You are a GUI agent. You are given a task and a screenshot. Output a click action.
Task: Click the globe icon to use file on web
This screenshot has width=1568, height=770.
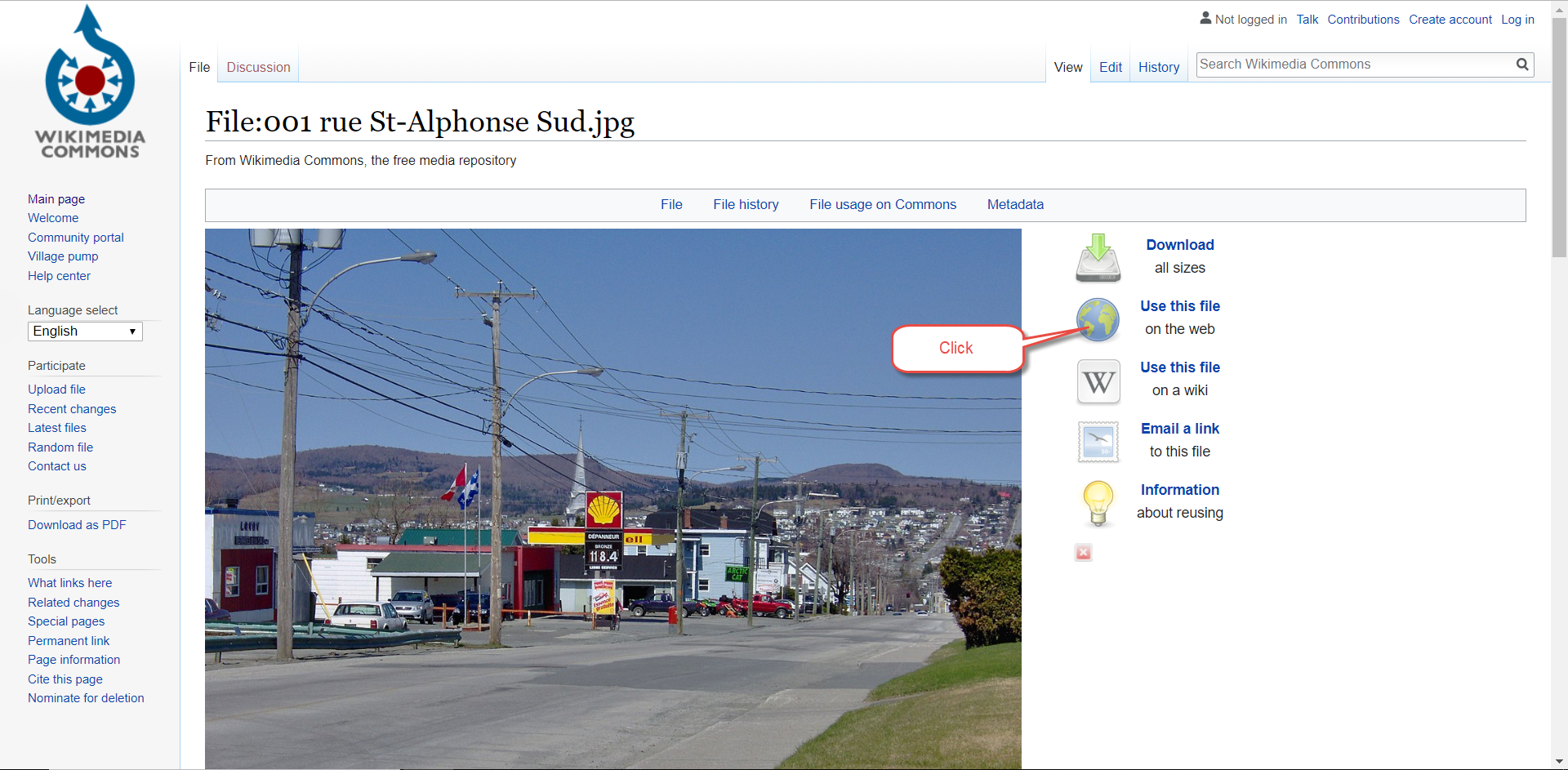1098,319
